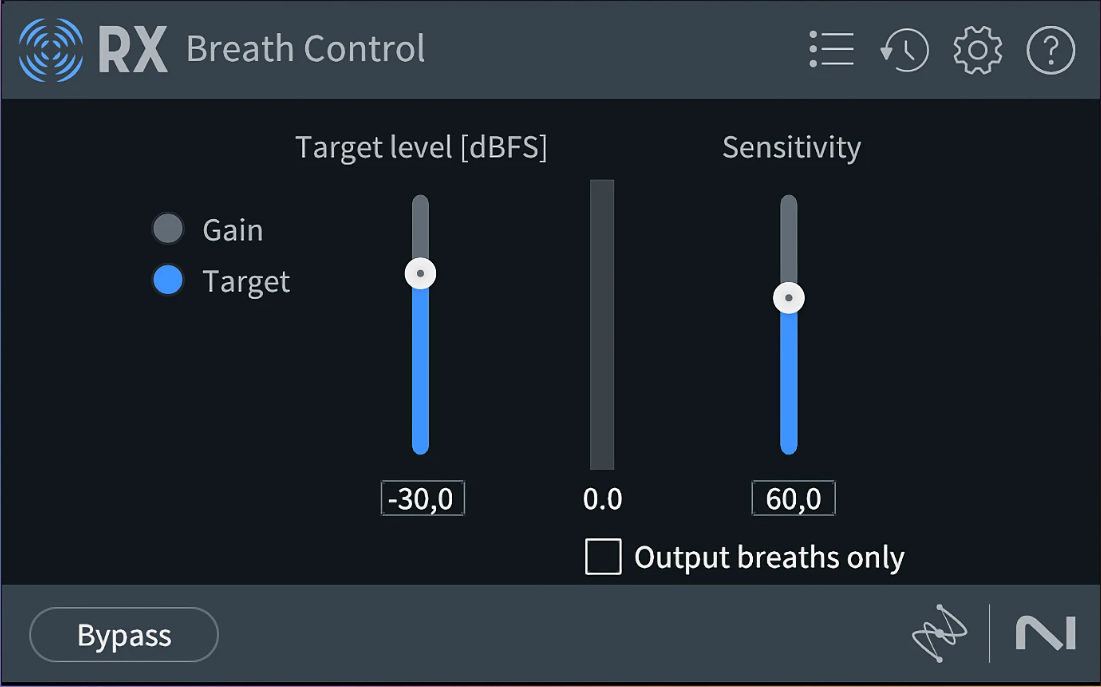Click the Output breaths only label

coord(769,558)
